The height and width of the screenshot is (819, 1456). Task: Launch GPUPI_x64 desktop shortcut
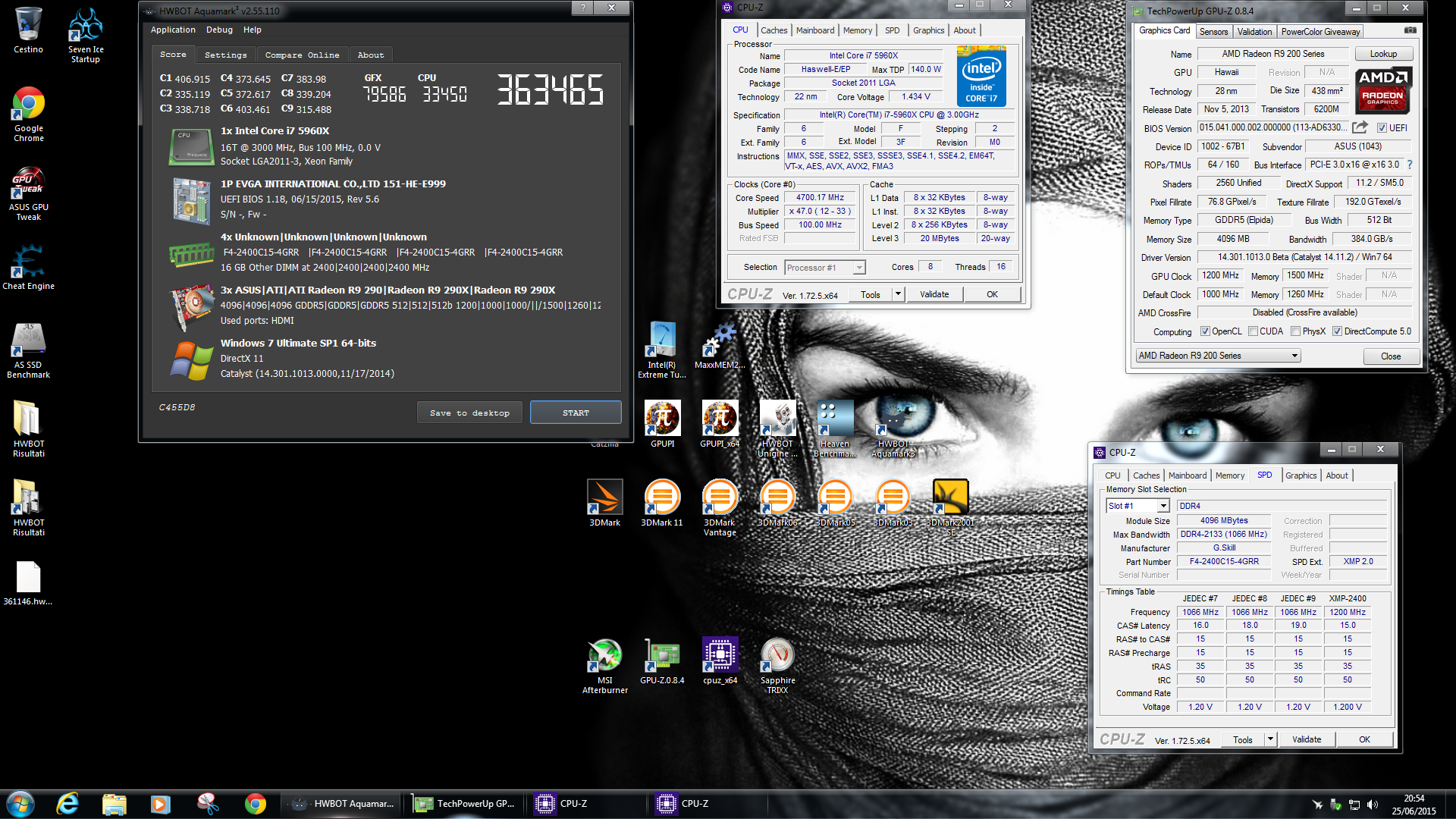(720, 424)
